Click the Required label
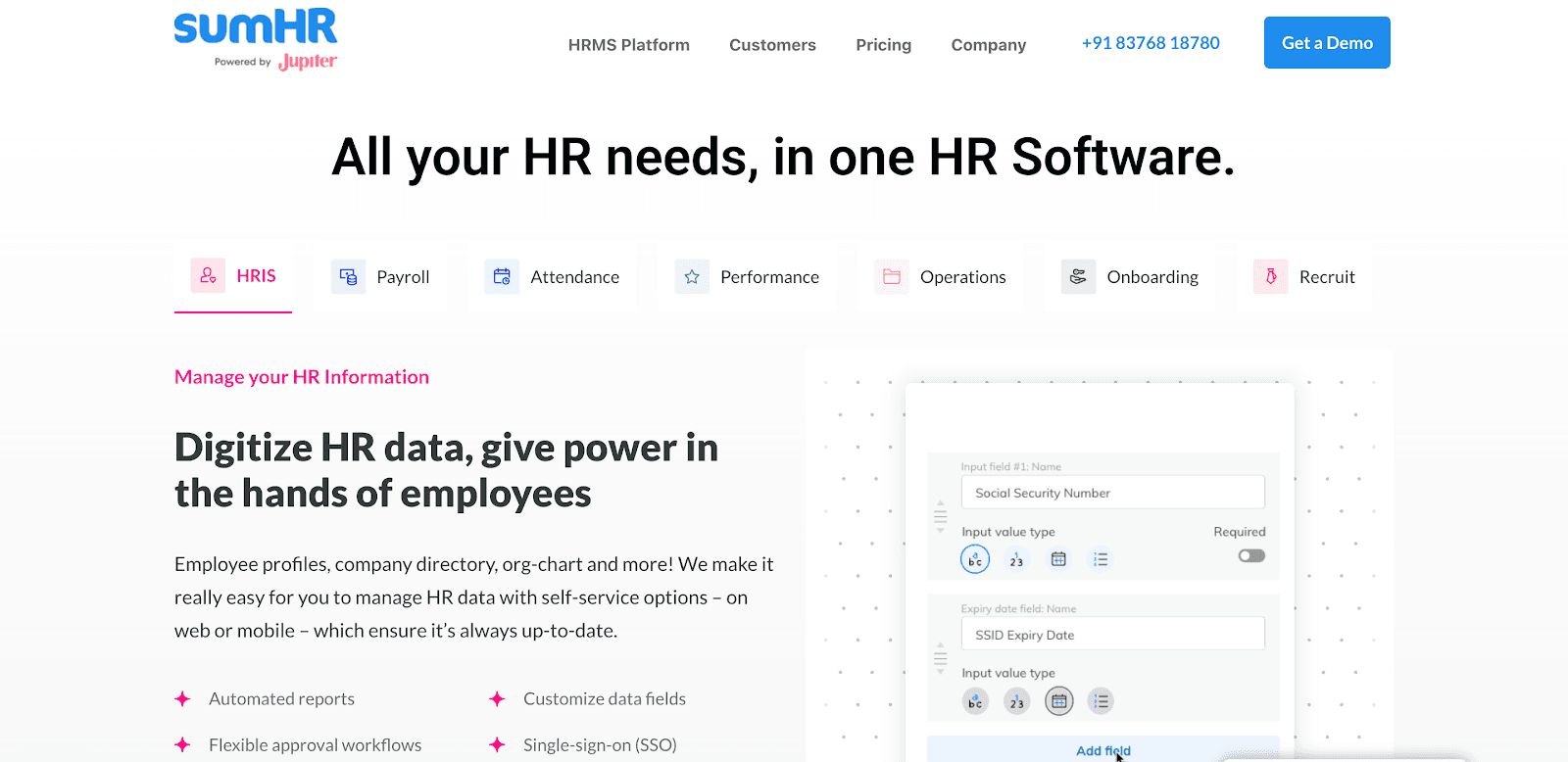The image size is (1568, 762). tap(1240, 532)
